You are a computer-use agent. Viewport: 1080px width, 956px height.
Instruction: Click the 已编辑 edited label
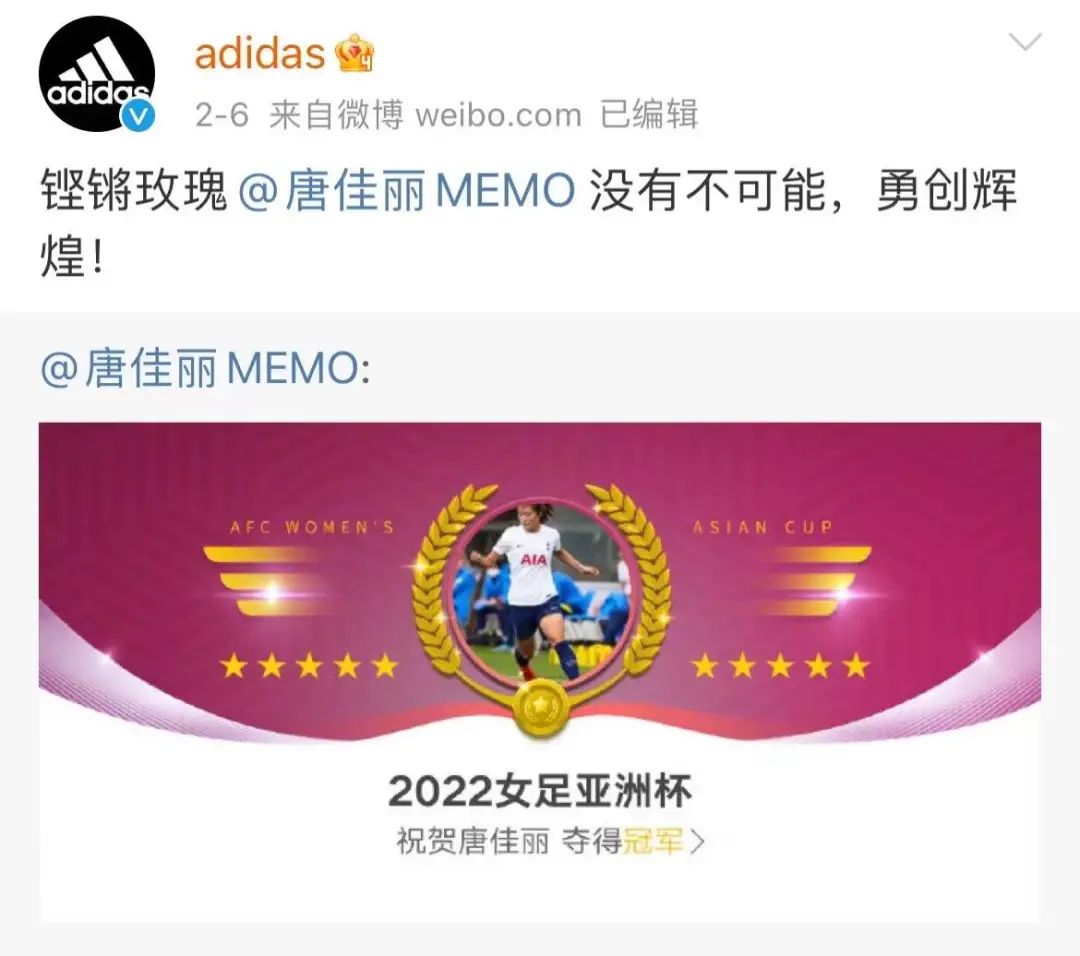(649, 114)
